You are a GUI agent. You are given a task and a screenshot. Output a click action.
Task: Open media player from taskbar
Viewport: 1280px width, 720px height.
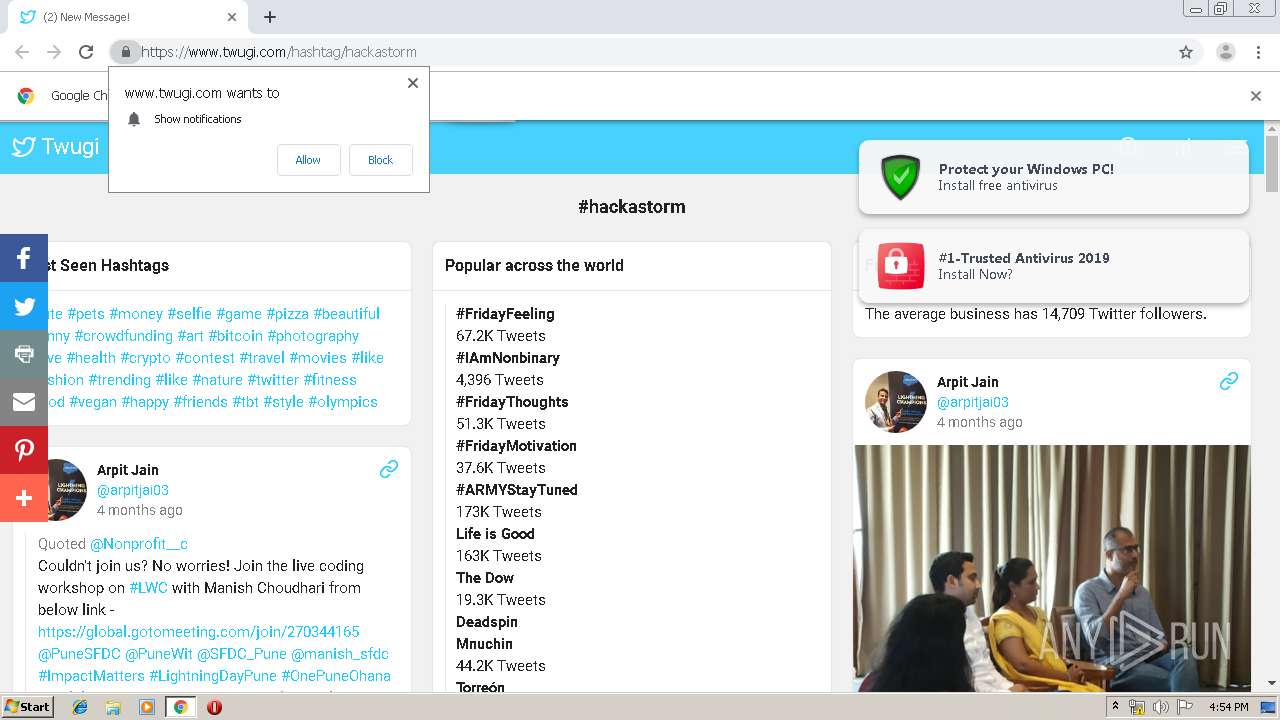pos(147,707)
